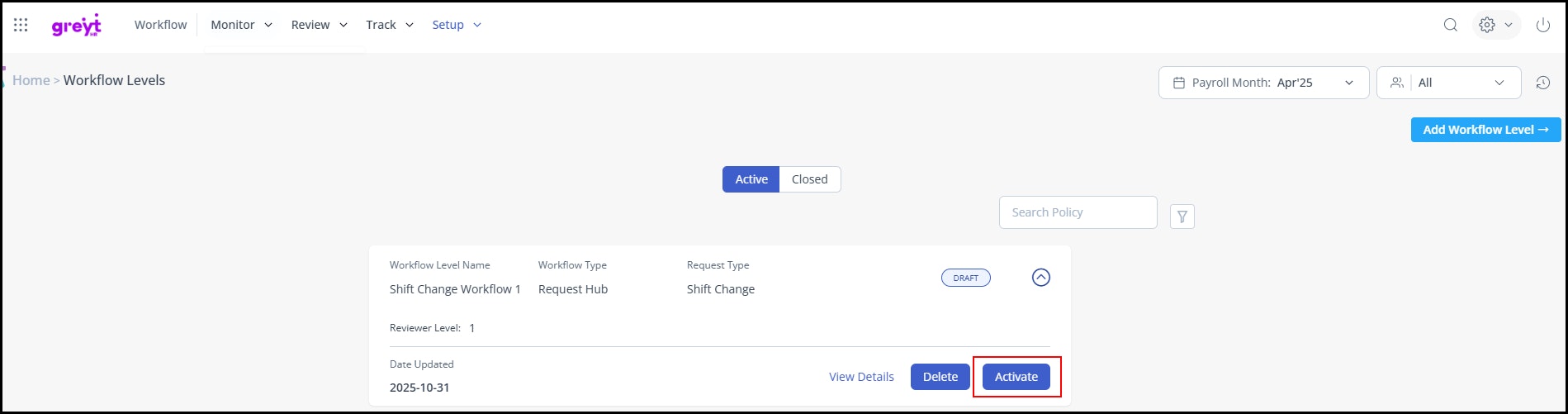This screenshot has width=1568, height=414.
Task: Activate the Shift Change Workflow 1
Action: pyautogui.click(x=1016, y=377)
